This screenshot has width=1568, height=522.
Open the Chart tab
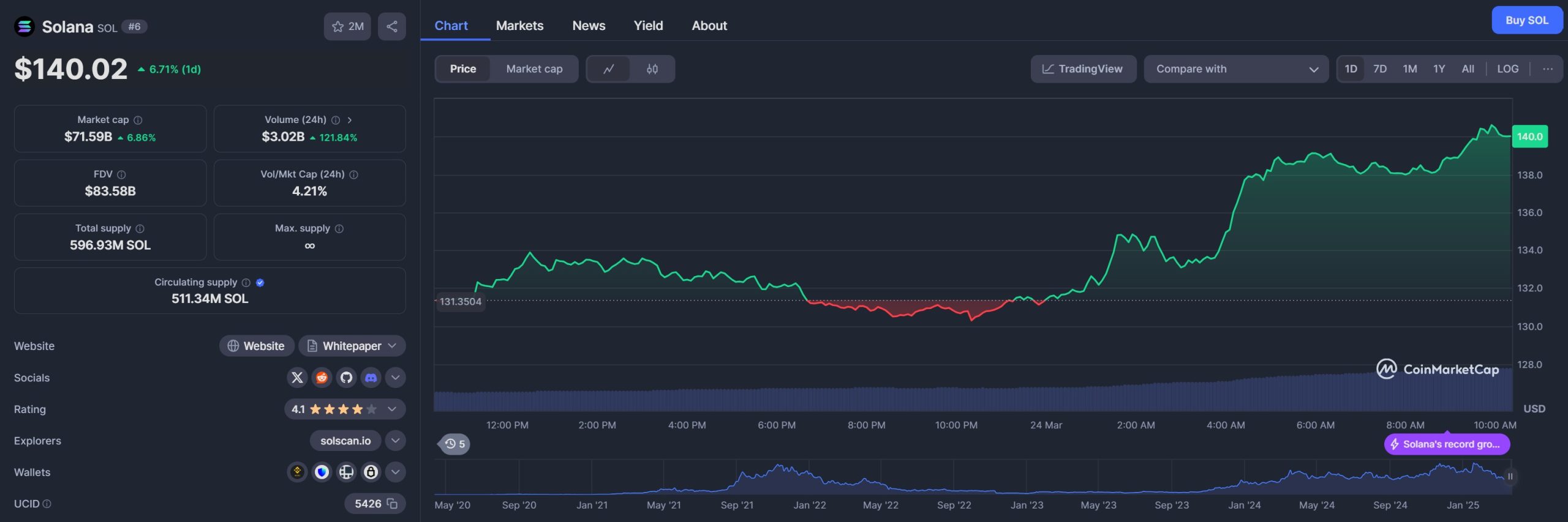[451, 26]
